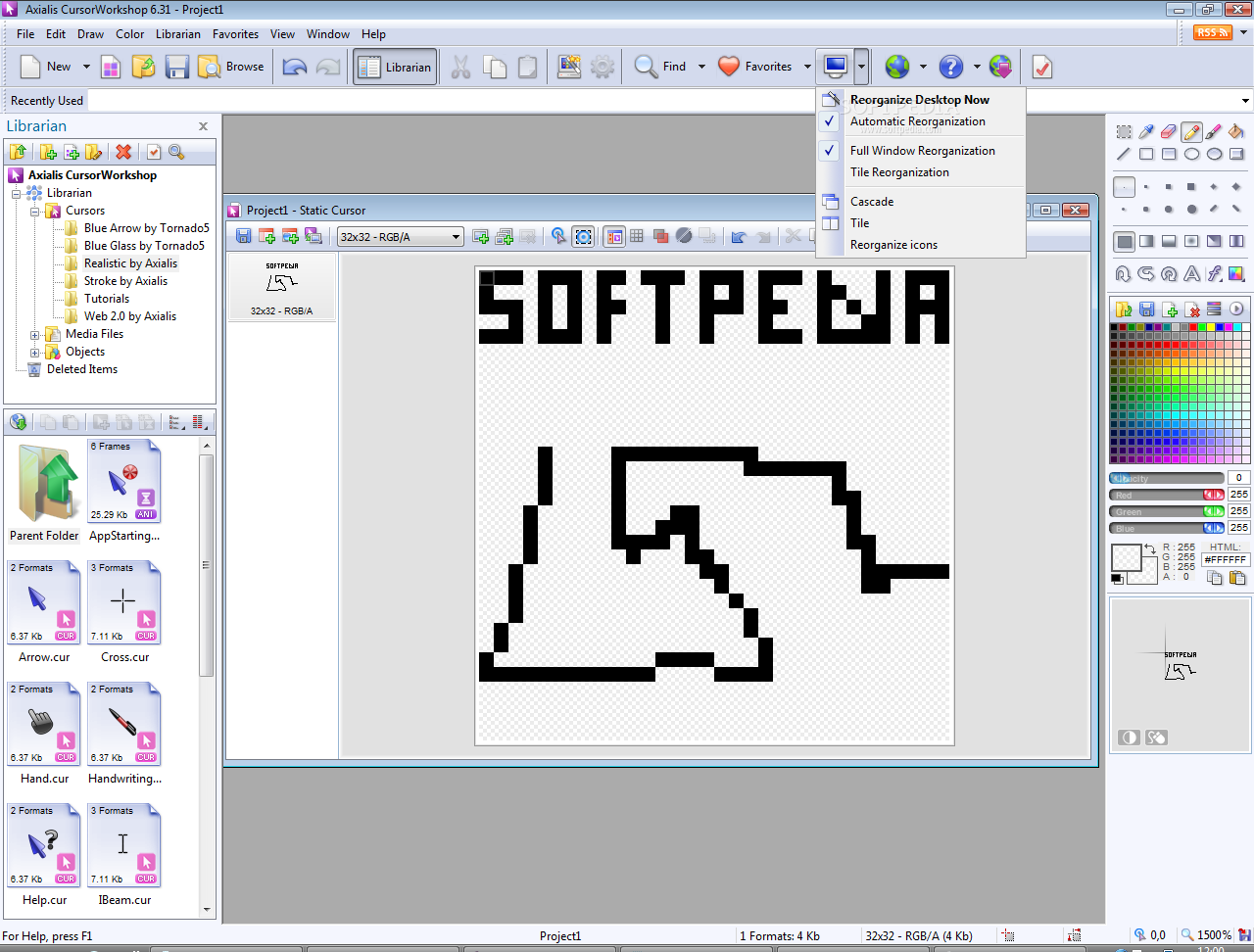Toggle the Librarian panel button

click(x=395, y=67)
